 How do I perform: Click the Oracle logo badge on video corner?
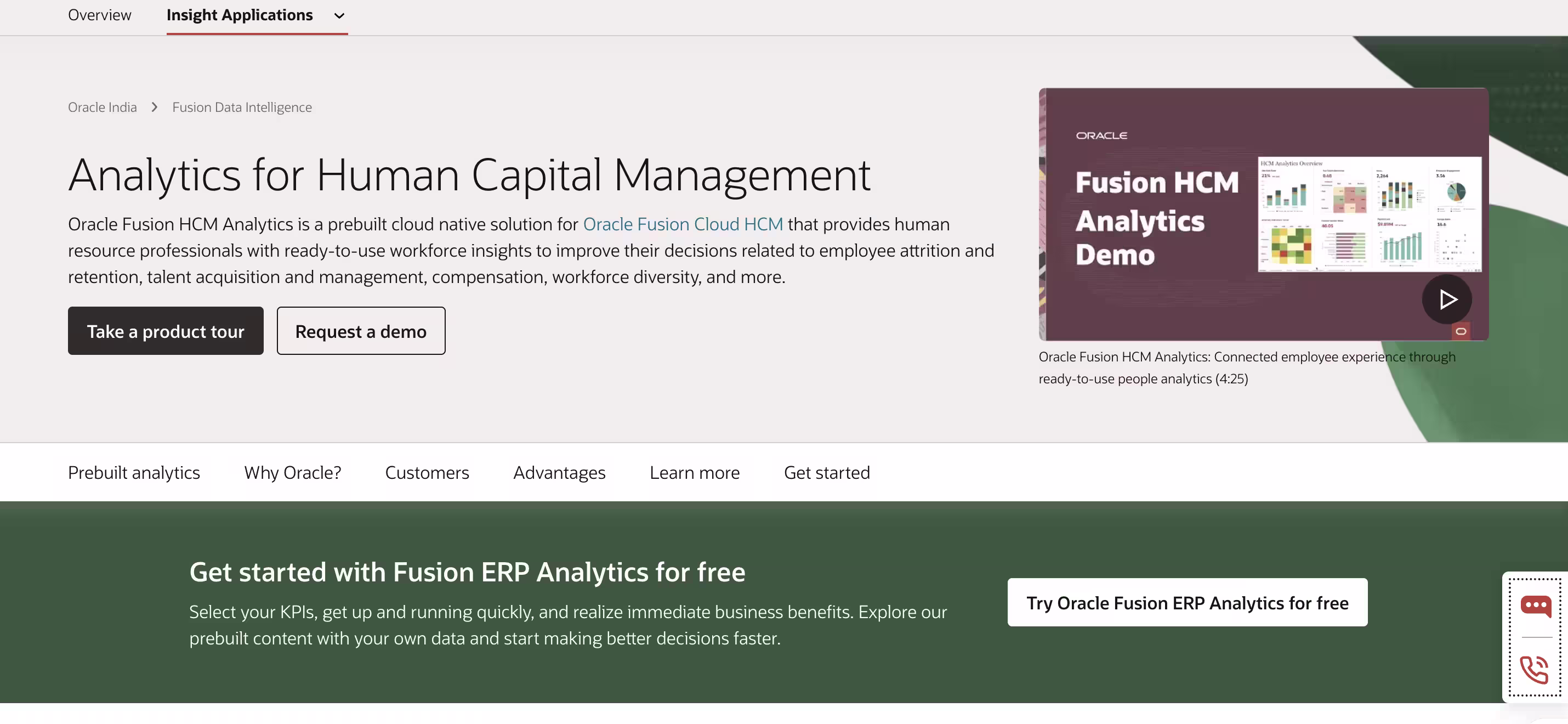pyautogui.click(x=1461, y=331)
